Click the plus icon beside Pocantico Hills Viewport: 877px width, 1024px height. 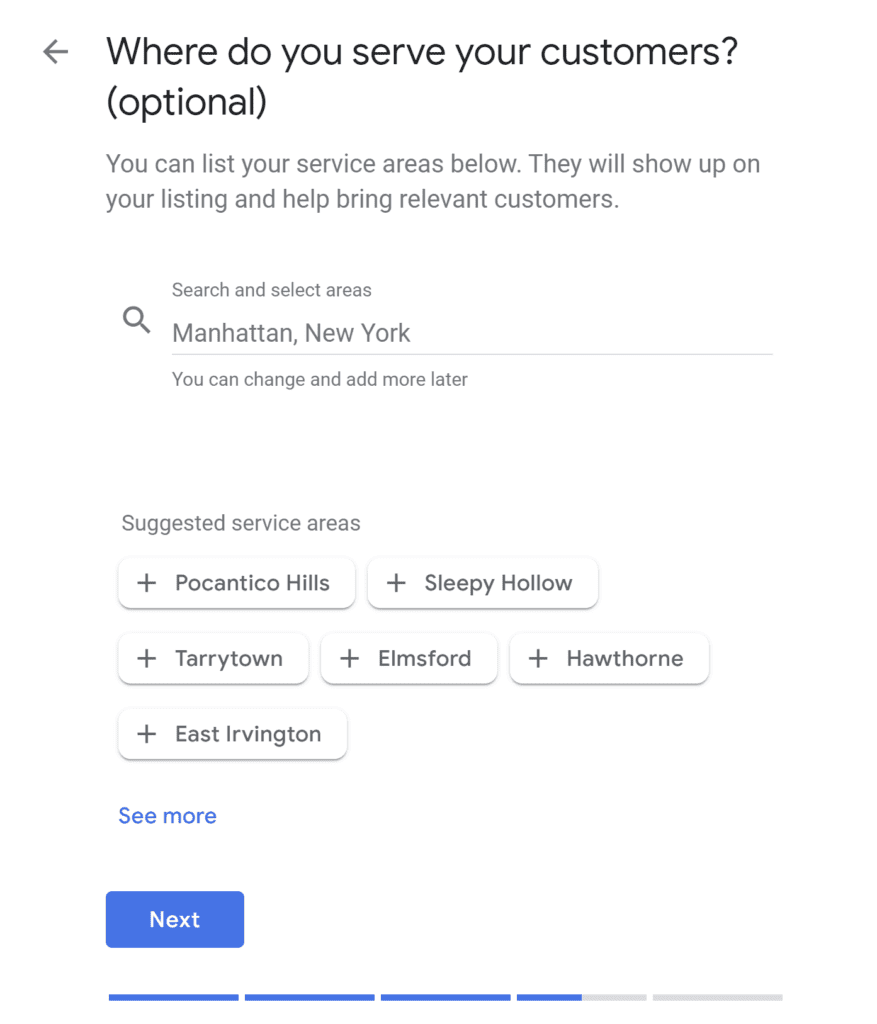pyautogui.click(x=147, y=583)
